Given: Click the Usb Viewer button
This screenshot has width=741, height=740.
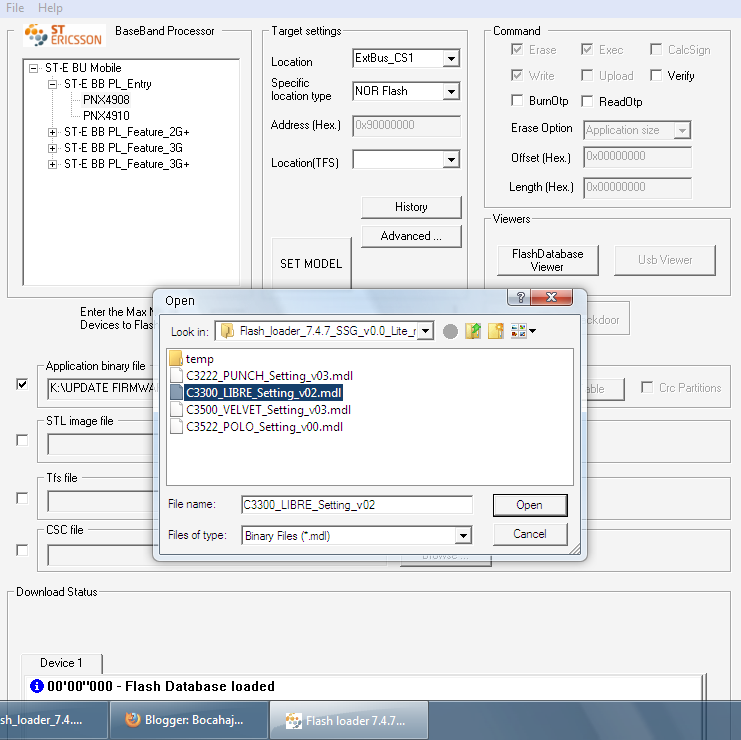Looking at the screenshot, I should pyautogui.click(x=664, y=260).
